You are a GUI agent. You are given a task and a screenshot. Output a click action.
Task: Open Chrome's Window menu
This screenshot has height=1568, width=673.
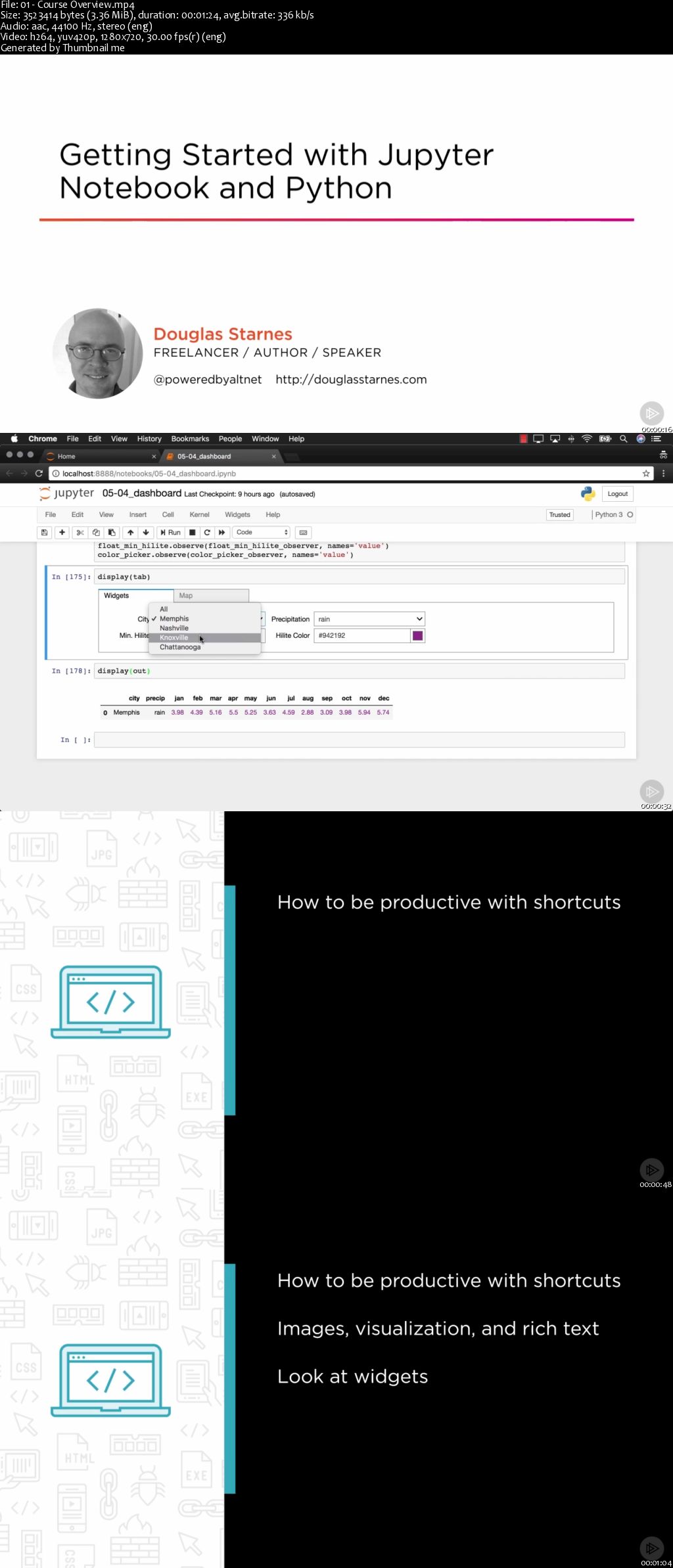click(x=265, y=438)
